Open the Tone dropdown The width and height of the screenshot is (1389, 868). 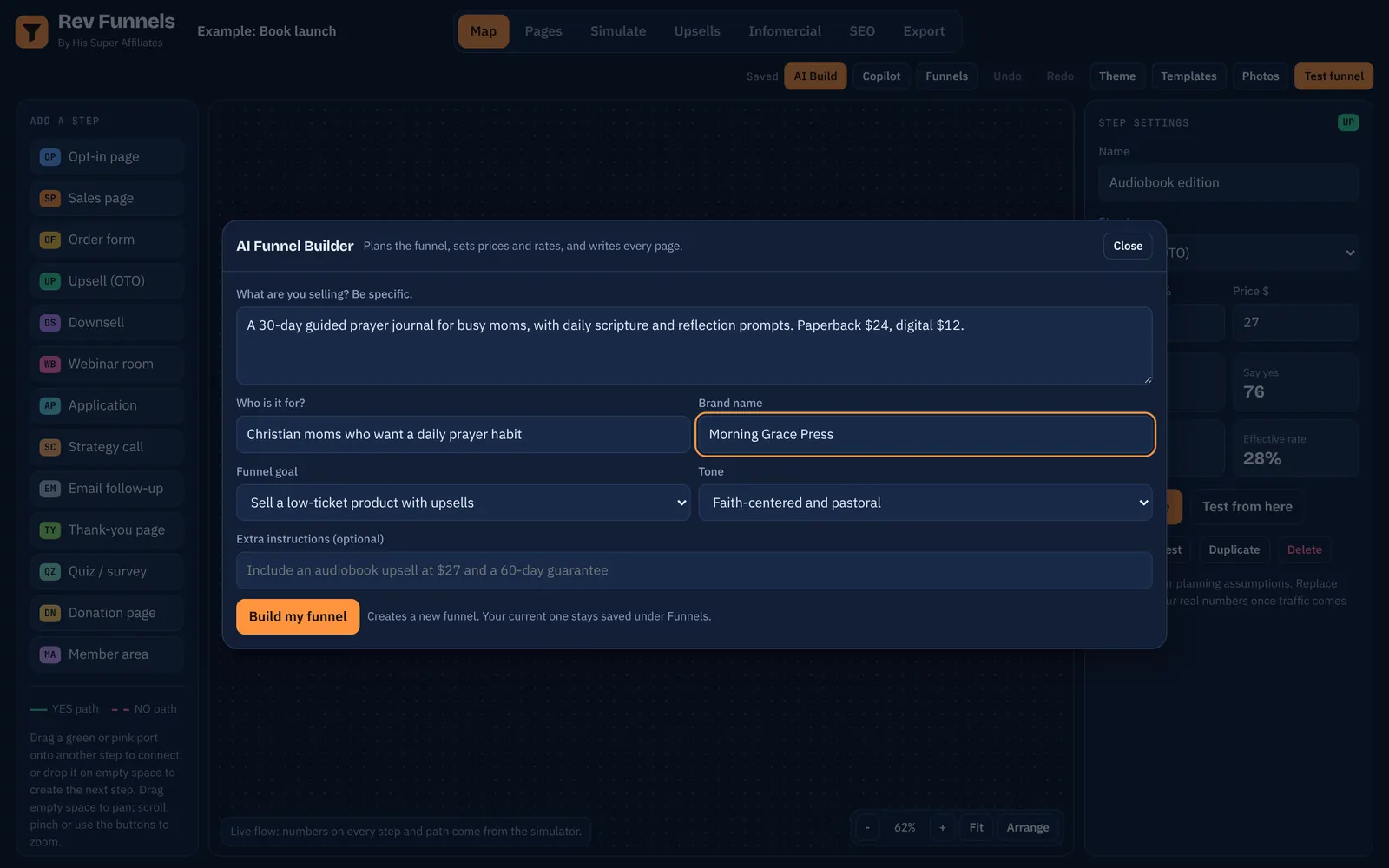point(925,503)
